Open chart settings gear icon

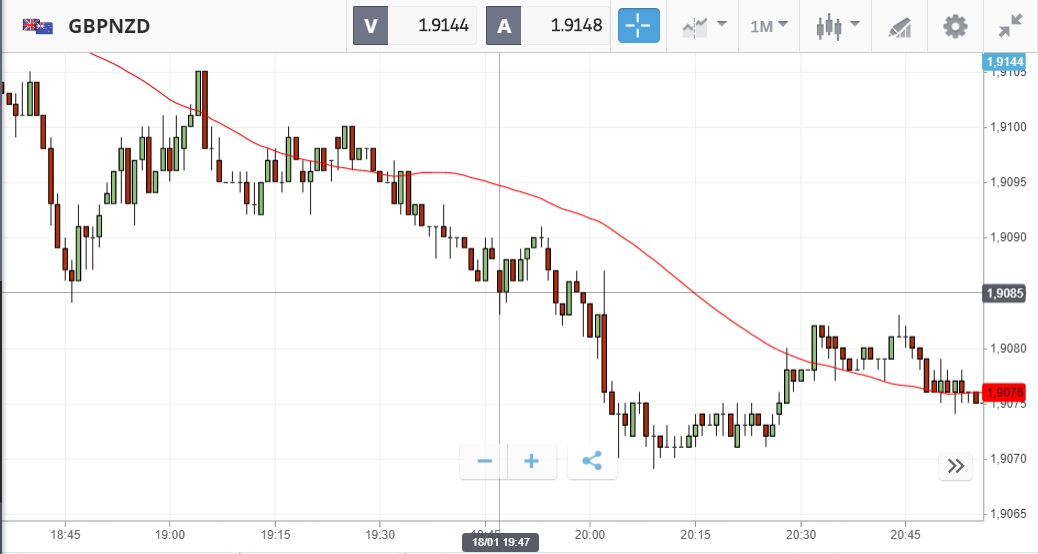pos(956,26)
